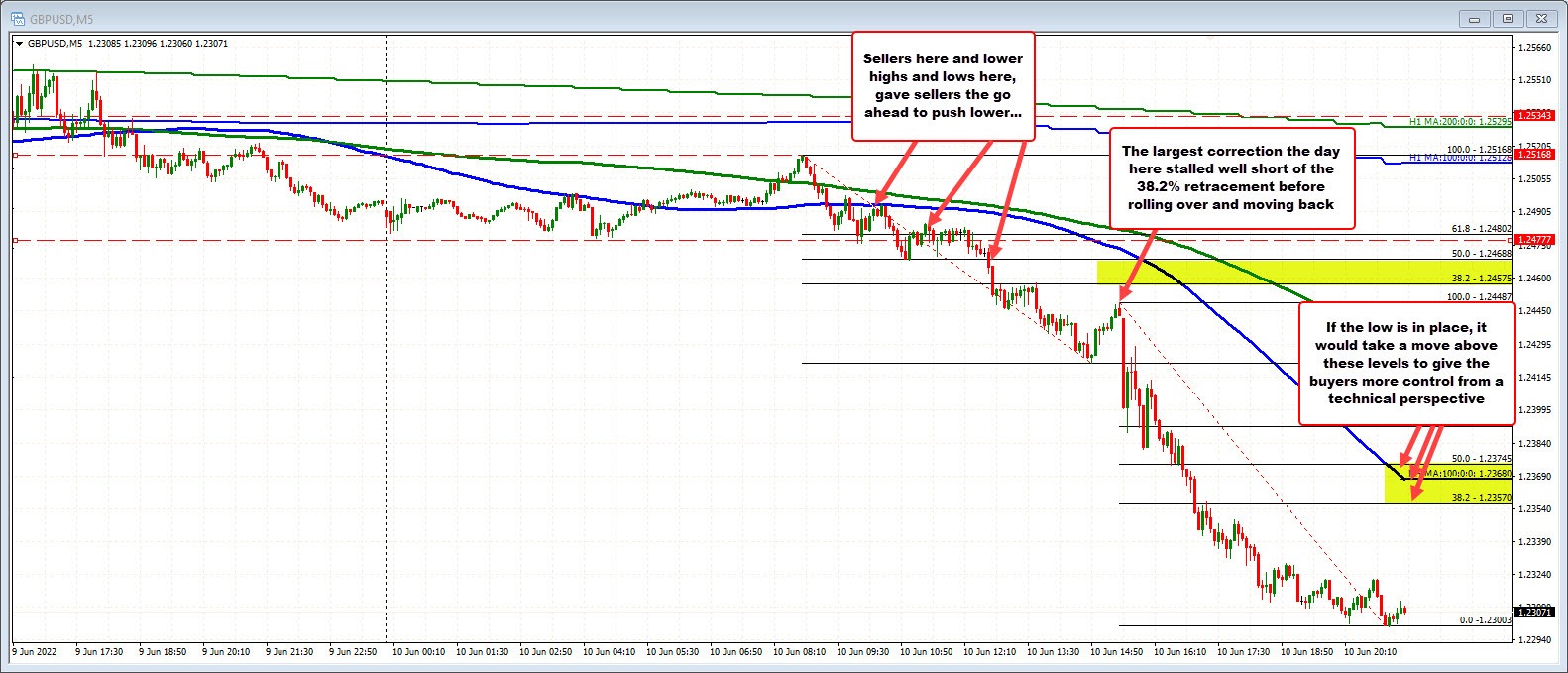Screen dimensions: 1568x673
Task: Click the chart window icon beside the title
Action: tap(18, 18)
